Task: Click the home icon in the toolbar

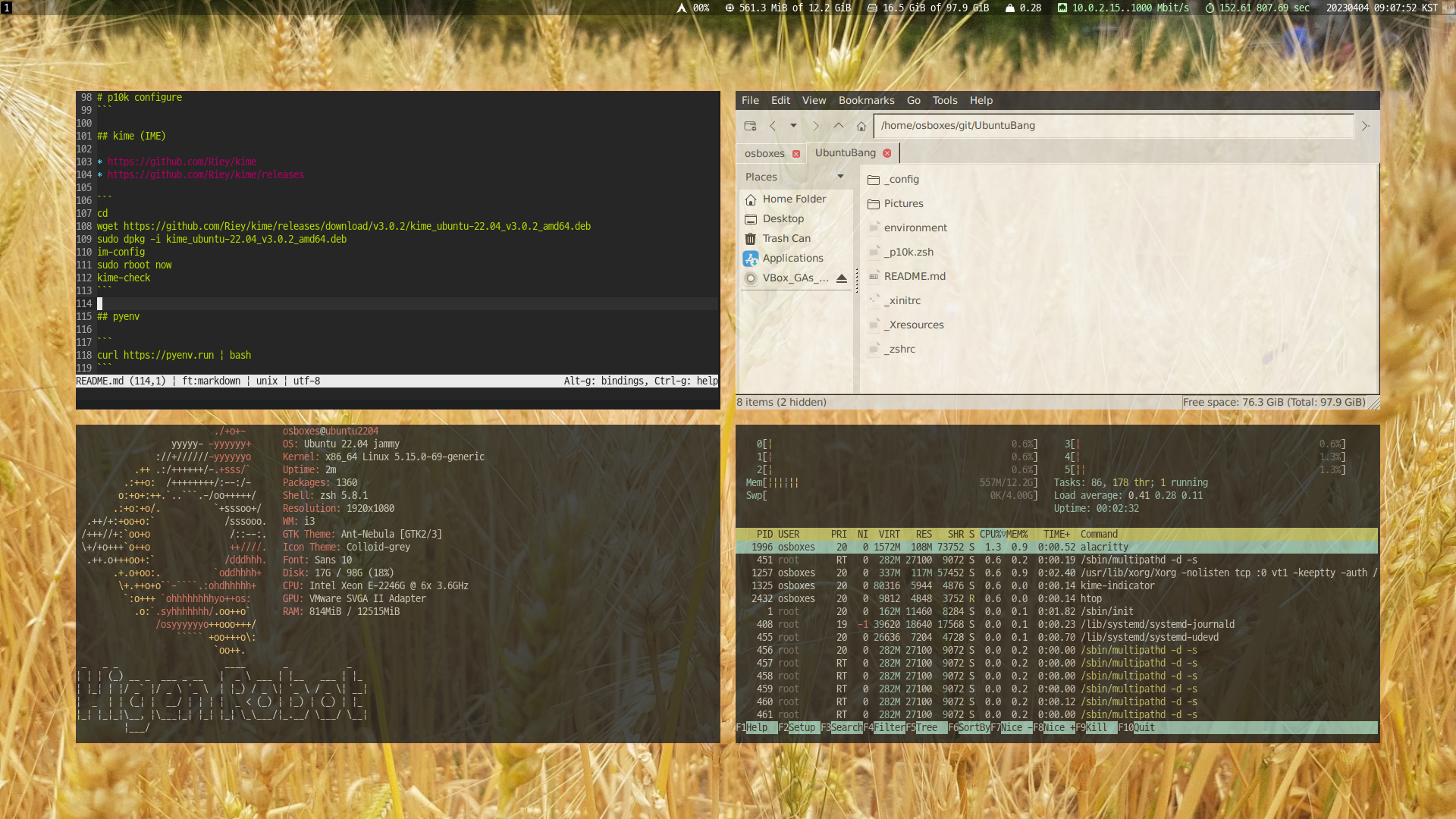Action: pos(861,127)
